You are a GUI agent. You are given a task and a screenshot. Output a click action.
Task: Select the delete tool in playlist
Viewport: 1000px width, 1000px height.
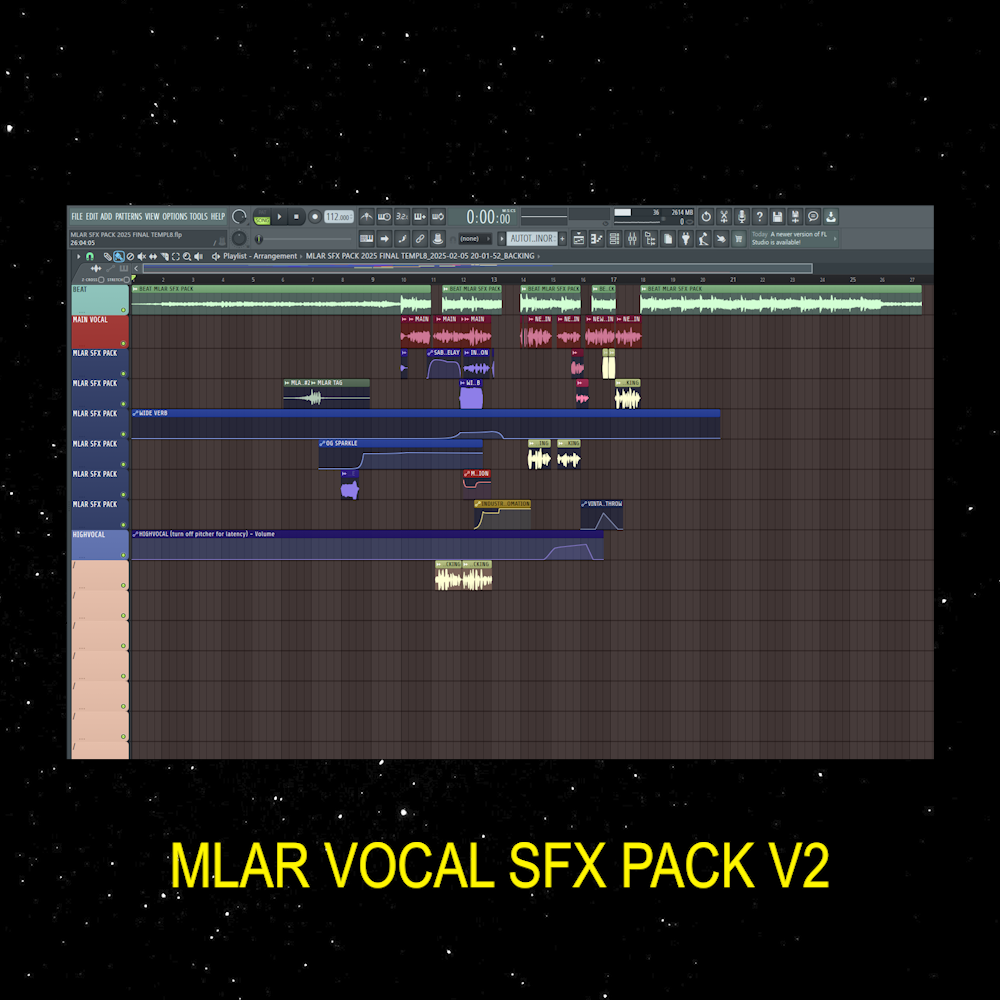(130, 256)
